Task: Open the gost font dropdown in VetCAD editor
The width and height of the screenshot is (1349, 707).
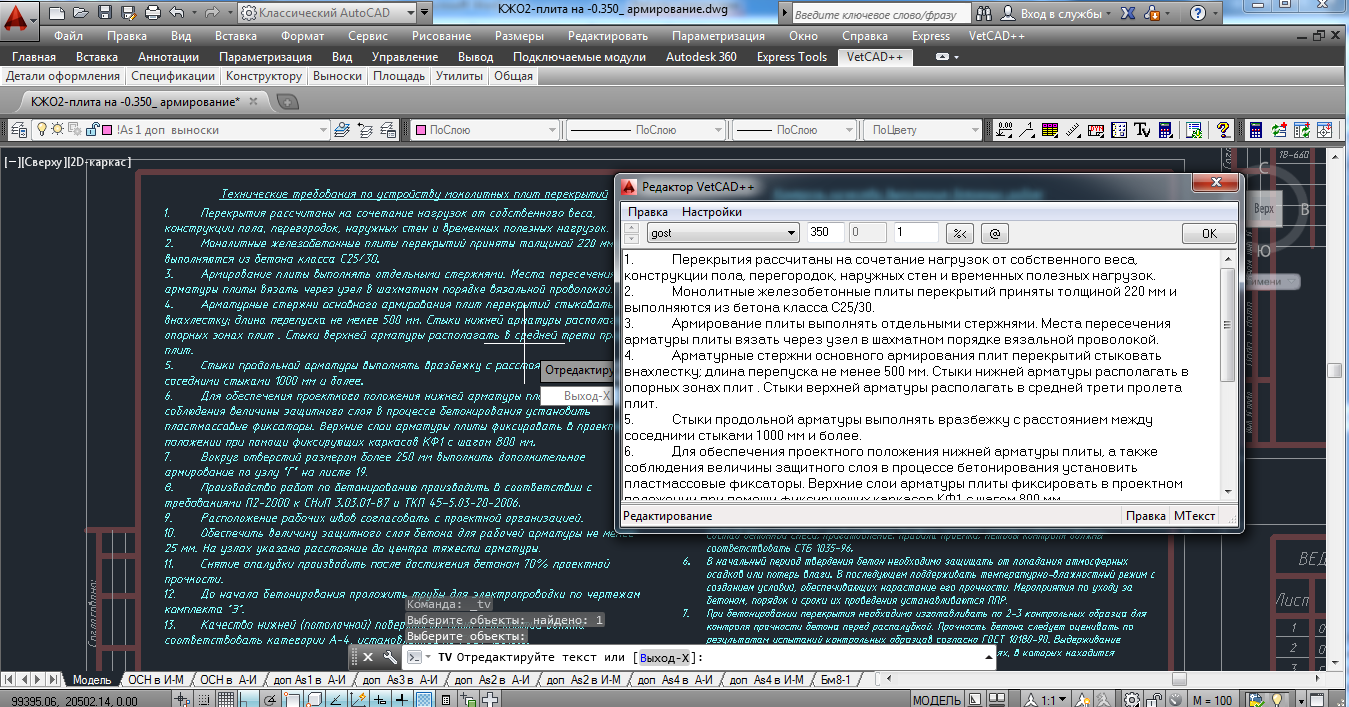Action: [723, 233]
